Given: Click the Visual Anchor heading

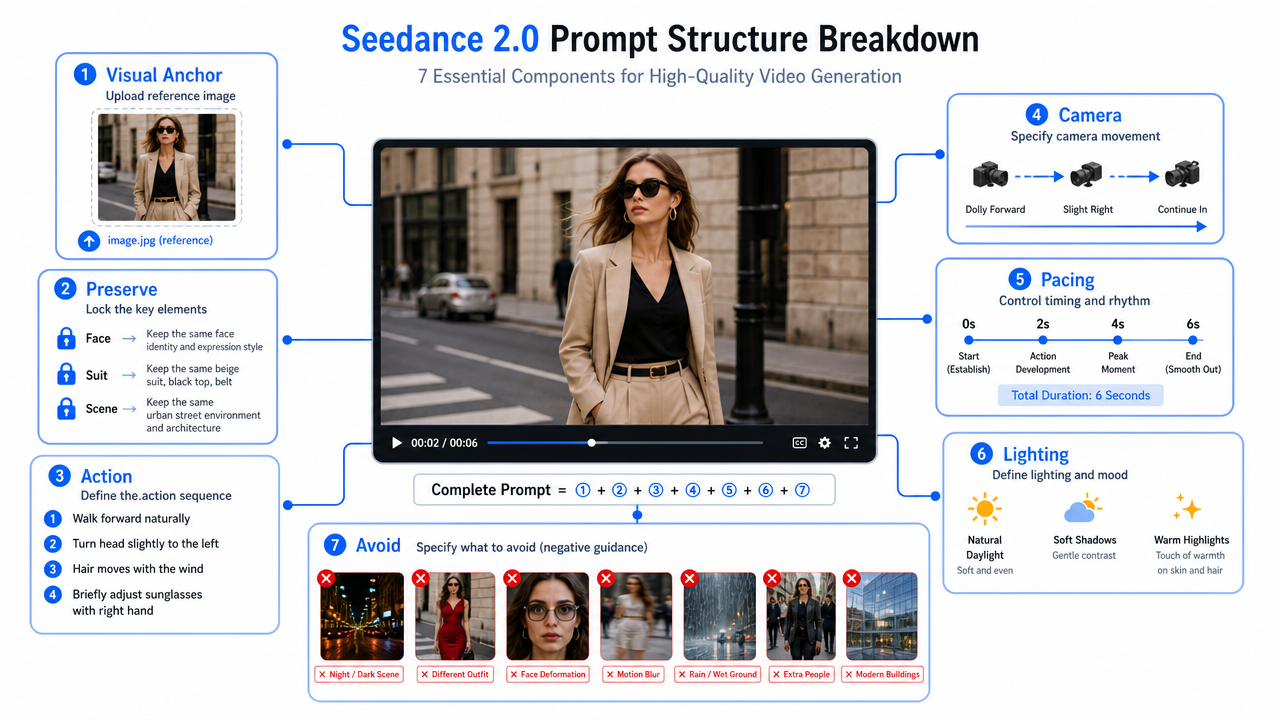Looking at the screenshot, I should click(x=164, y=75).
